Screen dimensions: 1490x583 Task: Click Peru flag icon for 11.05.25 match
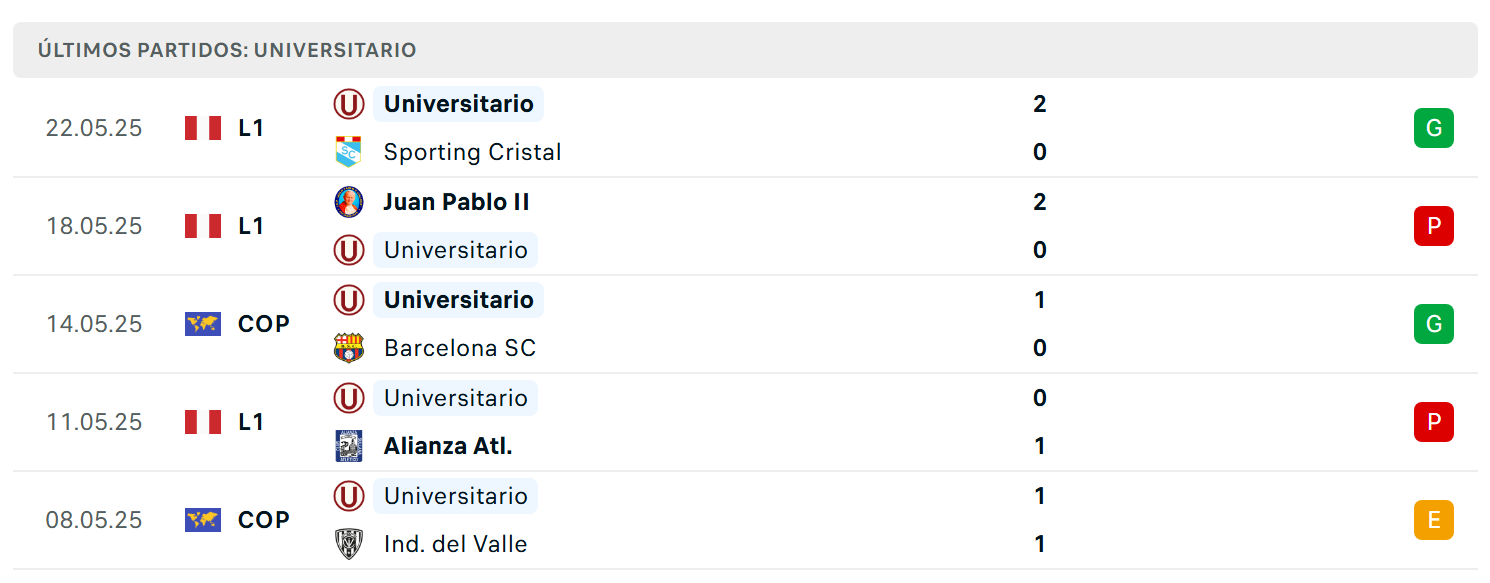[x=203, y=422]
